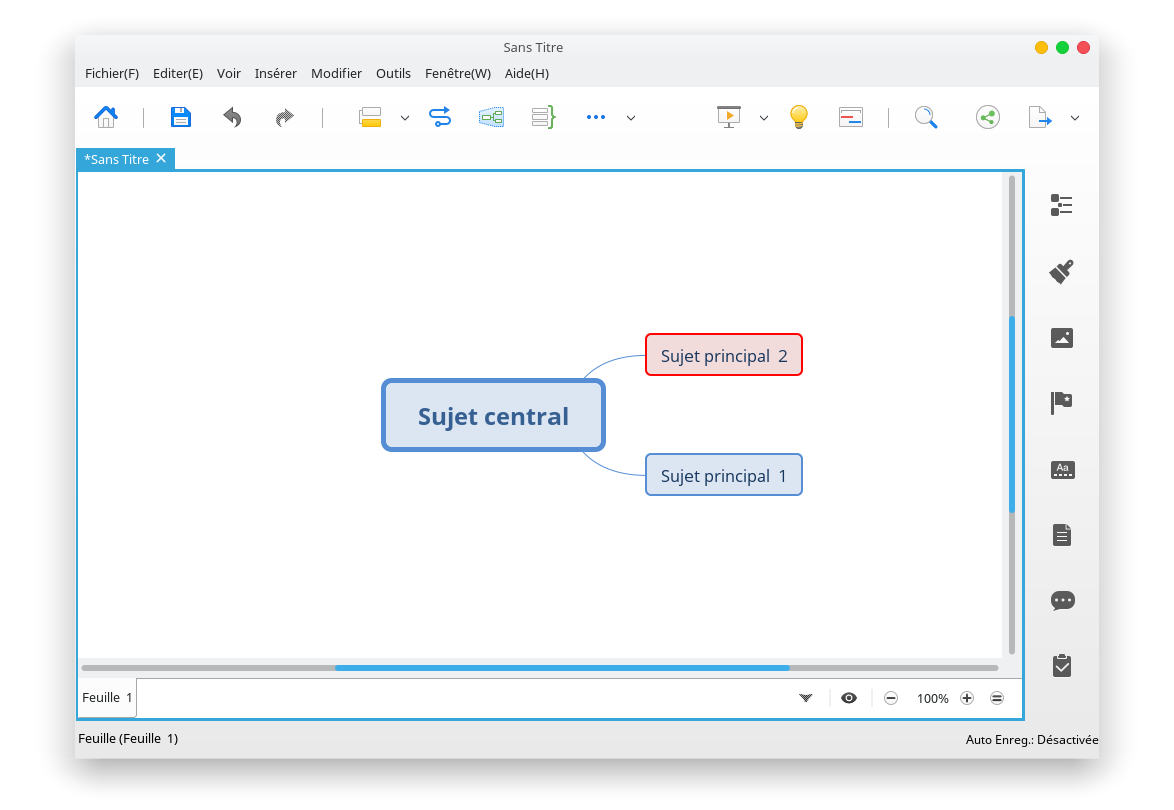Toggle the eye visibility icon in the status bar

(x=849, y=698)
